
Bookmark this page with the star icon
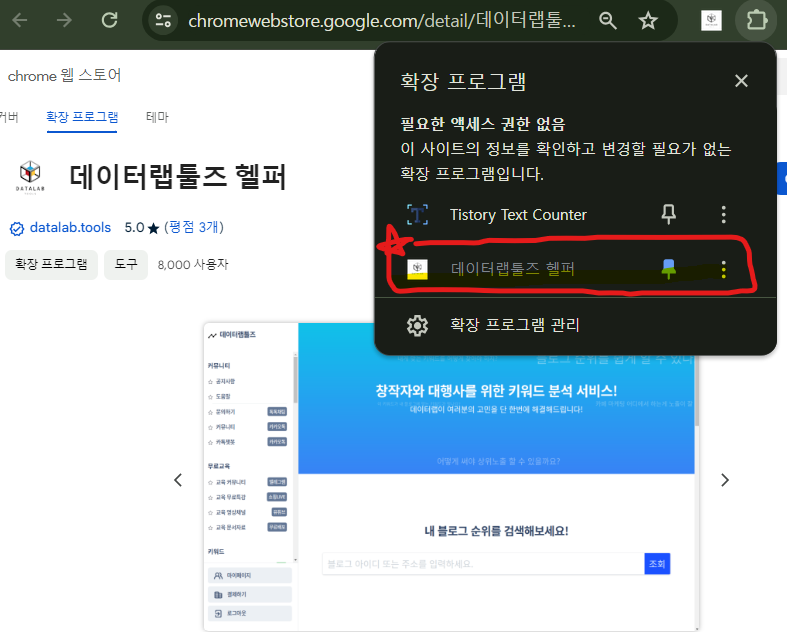pos(648,21)
